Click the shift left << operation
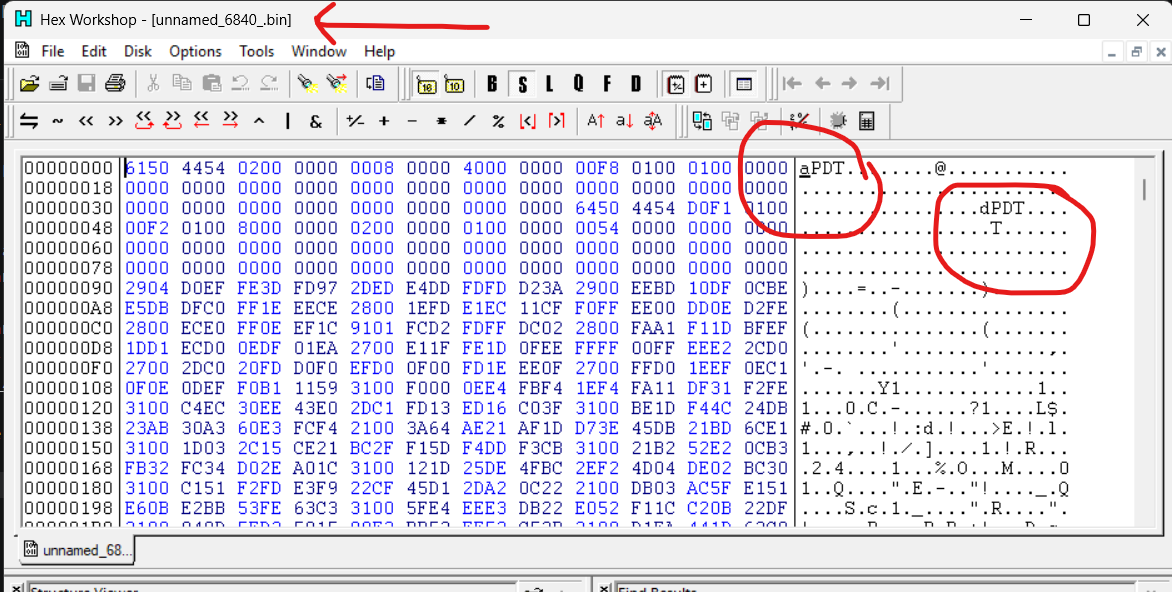The height and width of the screenshot is (592, 1172). coord(86,120)
